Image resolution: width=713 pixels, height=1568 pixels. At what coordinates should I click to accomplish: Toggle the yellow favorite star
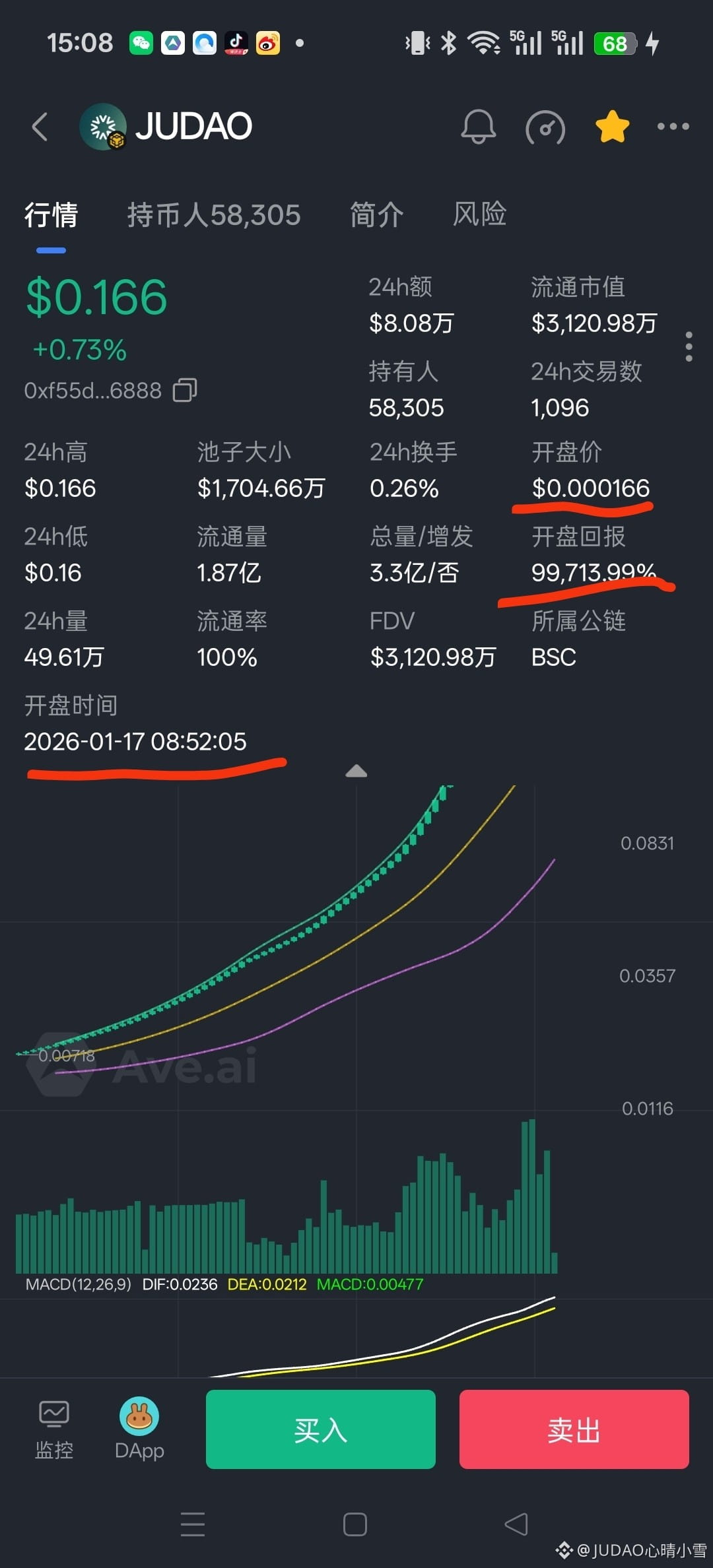click(612, 126)
